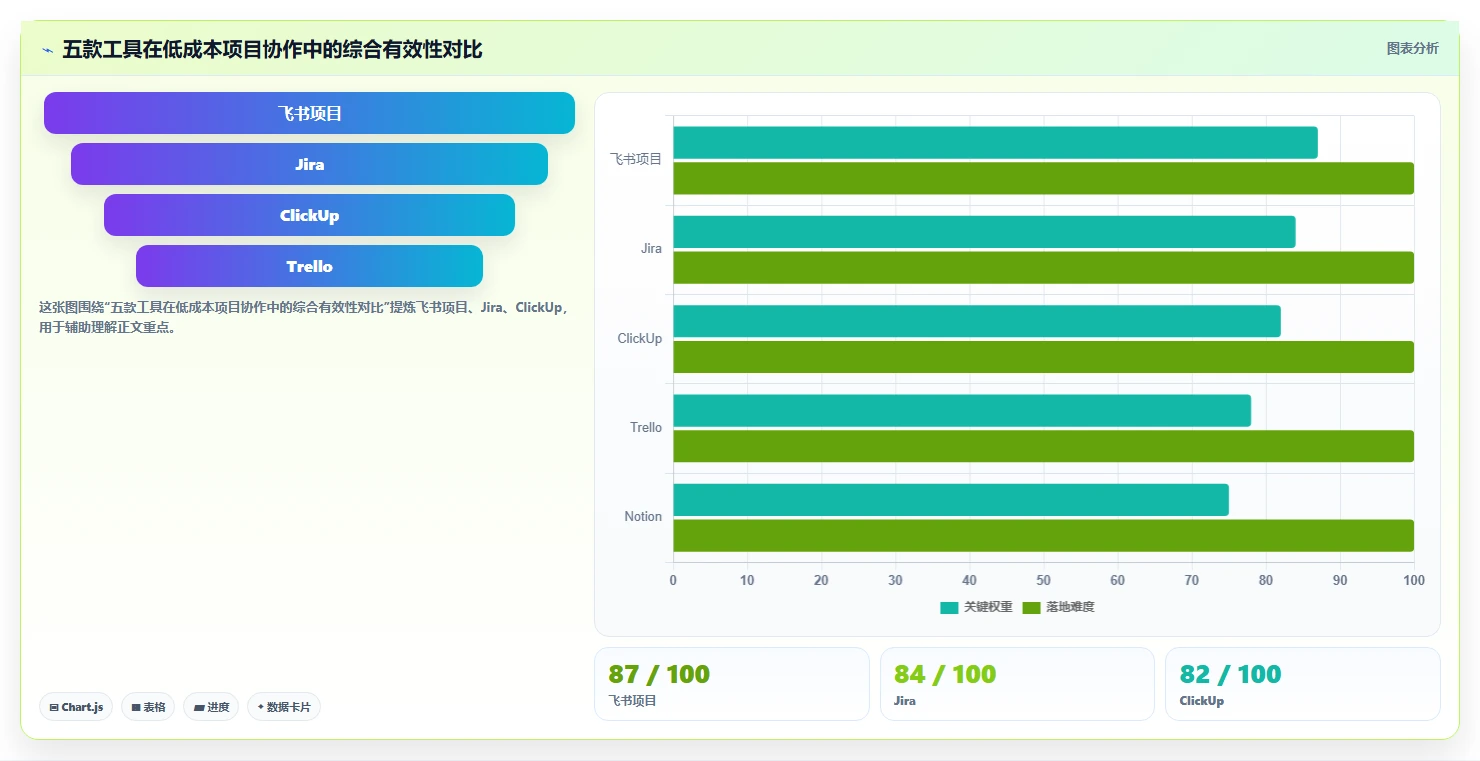
Task: Click the x-axis tick label 50
Action: coord(1043,580)
